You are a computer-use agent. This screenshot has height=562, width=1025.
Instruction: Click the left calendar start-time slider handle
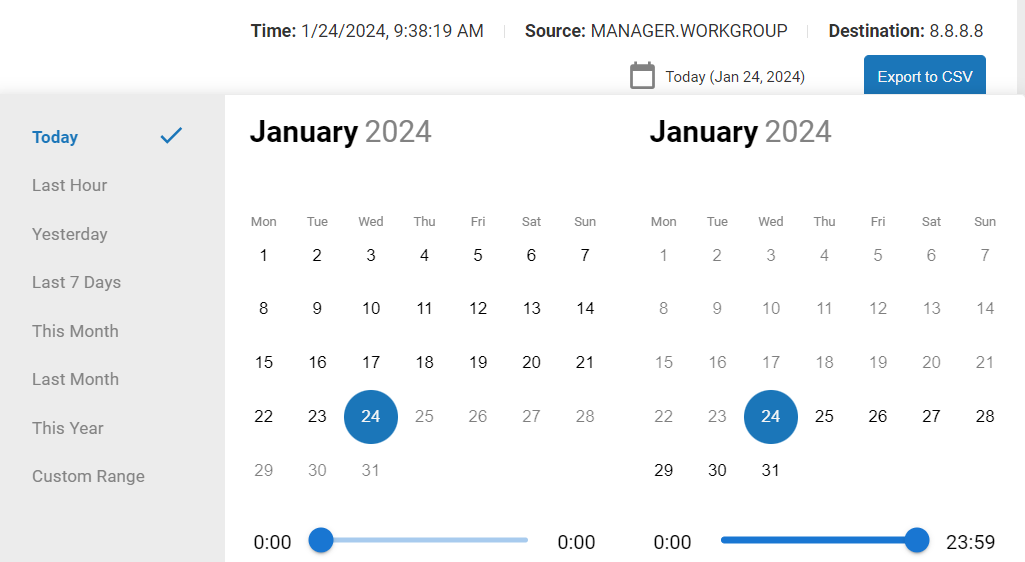click(x=320, y=540)
